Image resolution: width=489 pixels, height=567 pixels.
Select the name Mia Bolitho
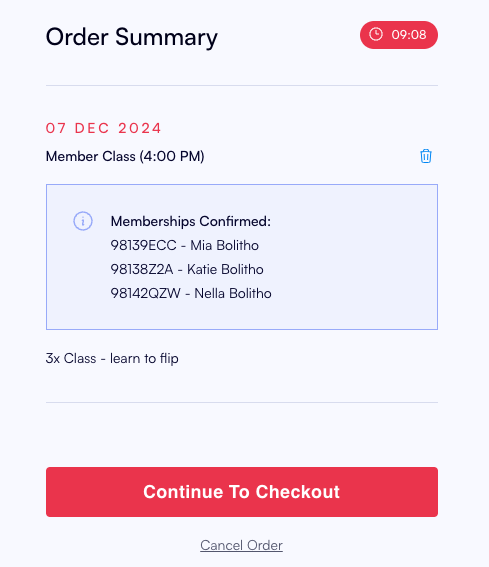225,246
